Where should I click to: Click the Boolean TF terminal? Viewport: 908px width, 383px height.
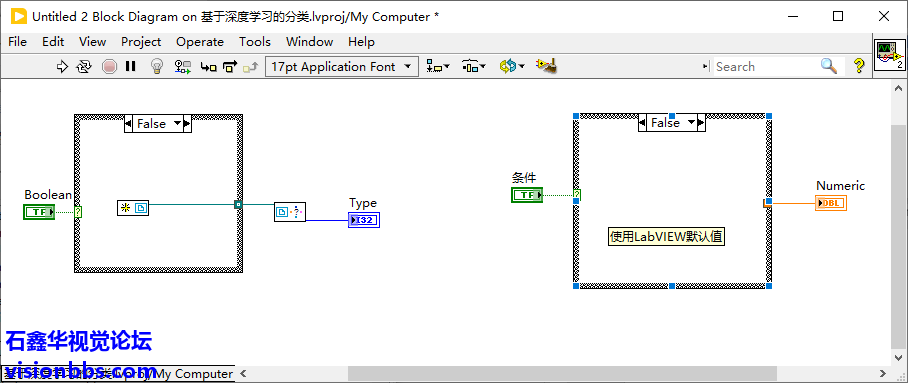point(39,212)
